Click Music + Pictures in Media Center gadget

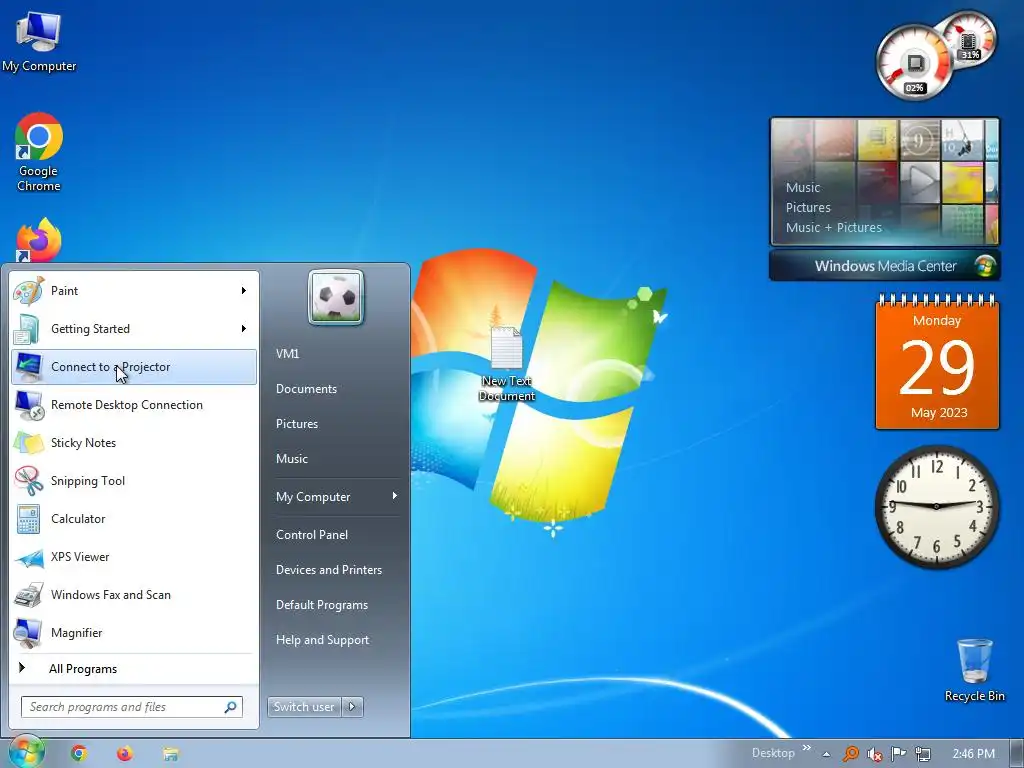click(833, 227)
